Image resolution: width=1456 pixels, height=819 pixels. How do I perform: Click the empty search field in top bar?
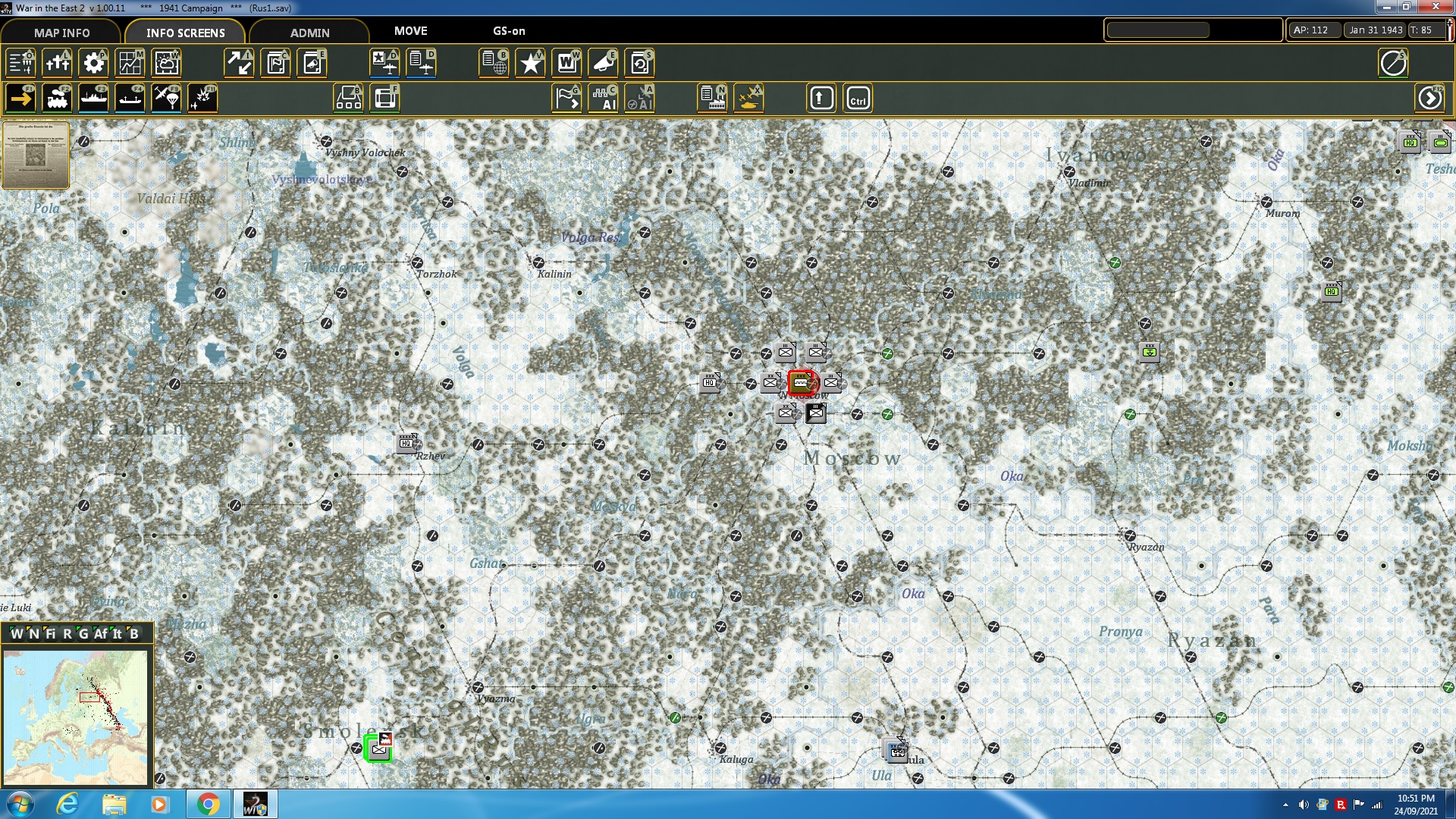(1158, 30)
